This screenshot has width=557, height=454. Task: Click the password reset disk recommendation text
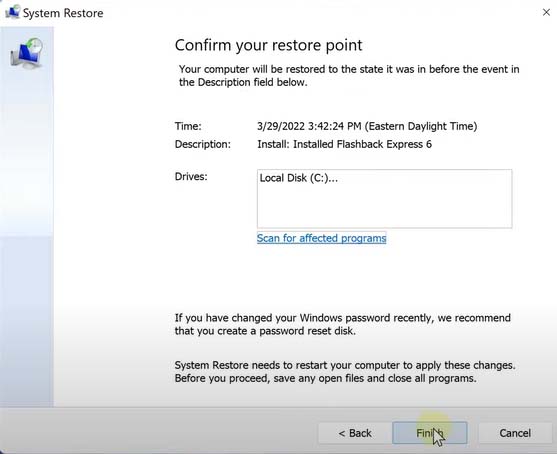[x=342, y=324]
